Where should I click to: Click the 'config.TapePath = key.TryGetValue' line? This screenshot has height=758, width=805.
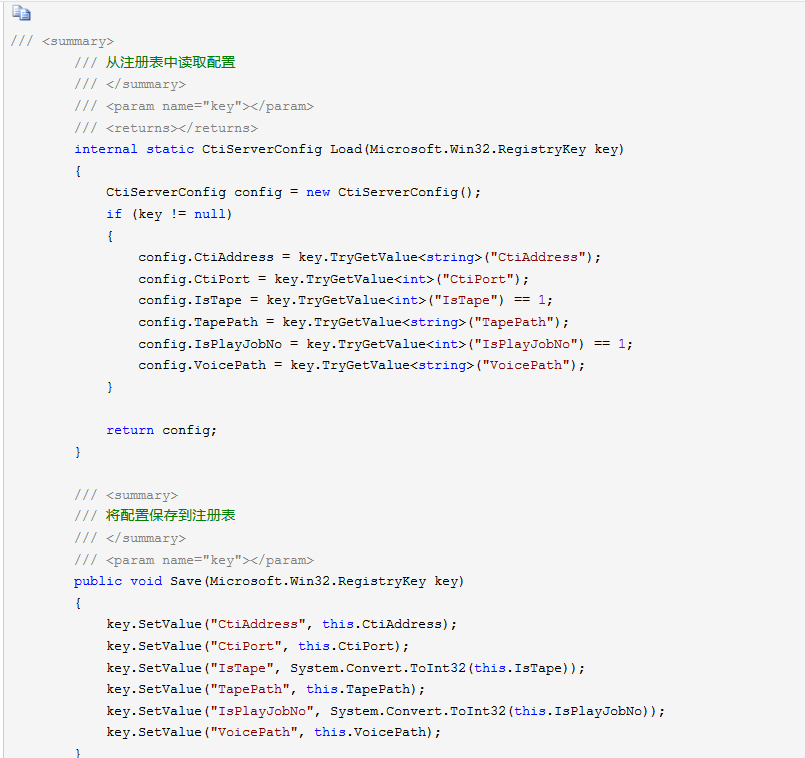click(x=353, y=323)
